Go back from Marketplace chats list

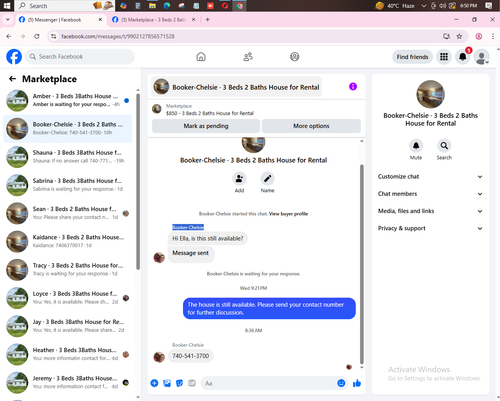[12, 79]
